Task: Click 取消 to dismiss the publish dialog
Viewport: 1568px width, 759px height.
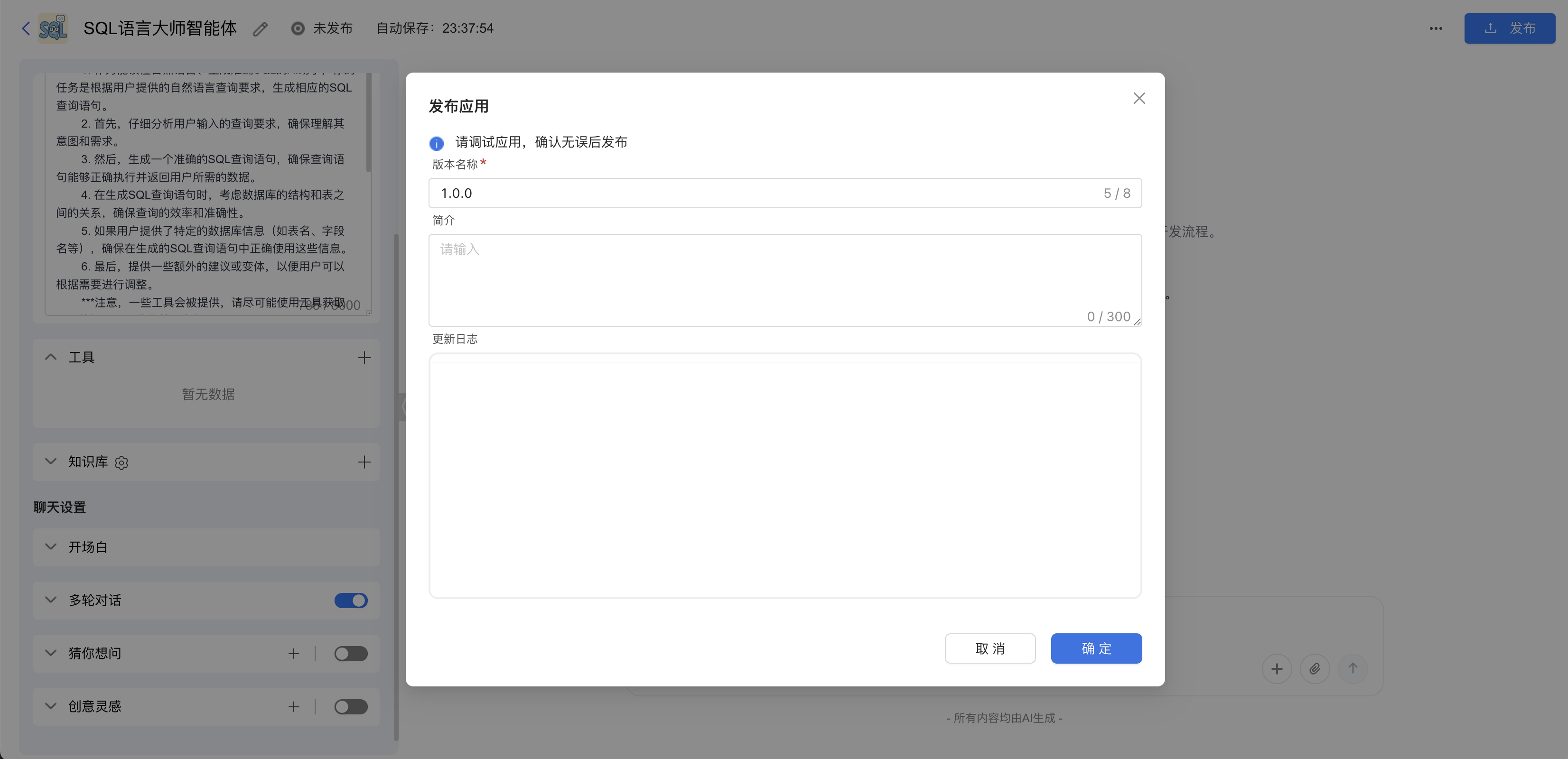Action: coord(990,648)
